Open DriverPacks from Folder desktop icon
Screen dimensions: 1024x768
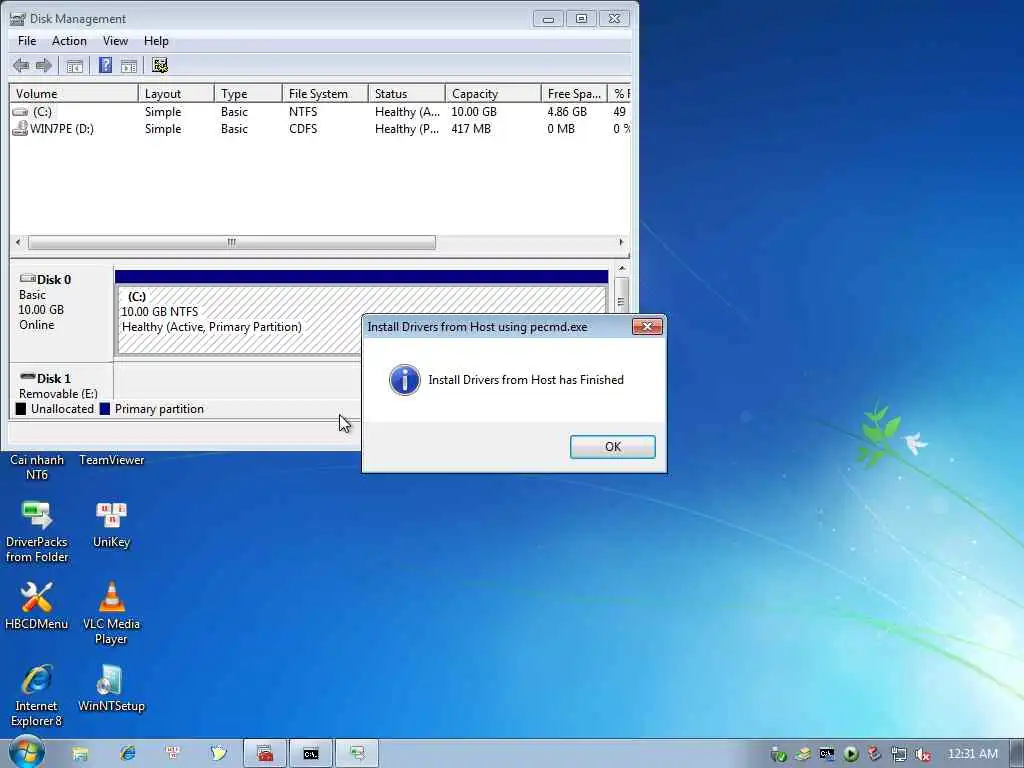[x=37, y=532]
